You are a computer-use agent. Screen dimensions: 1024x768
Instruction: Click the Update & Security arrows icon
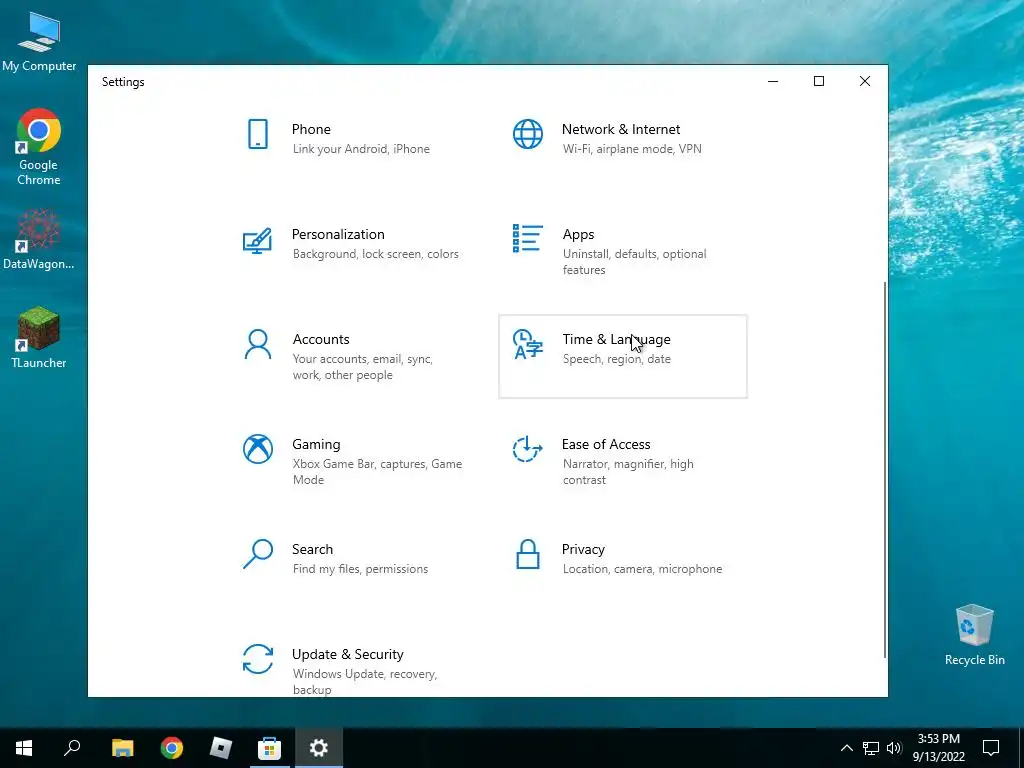[x=258, y=659]
